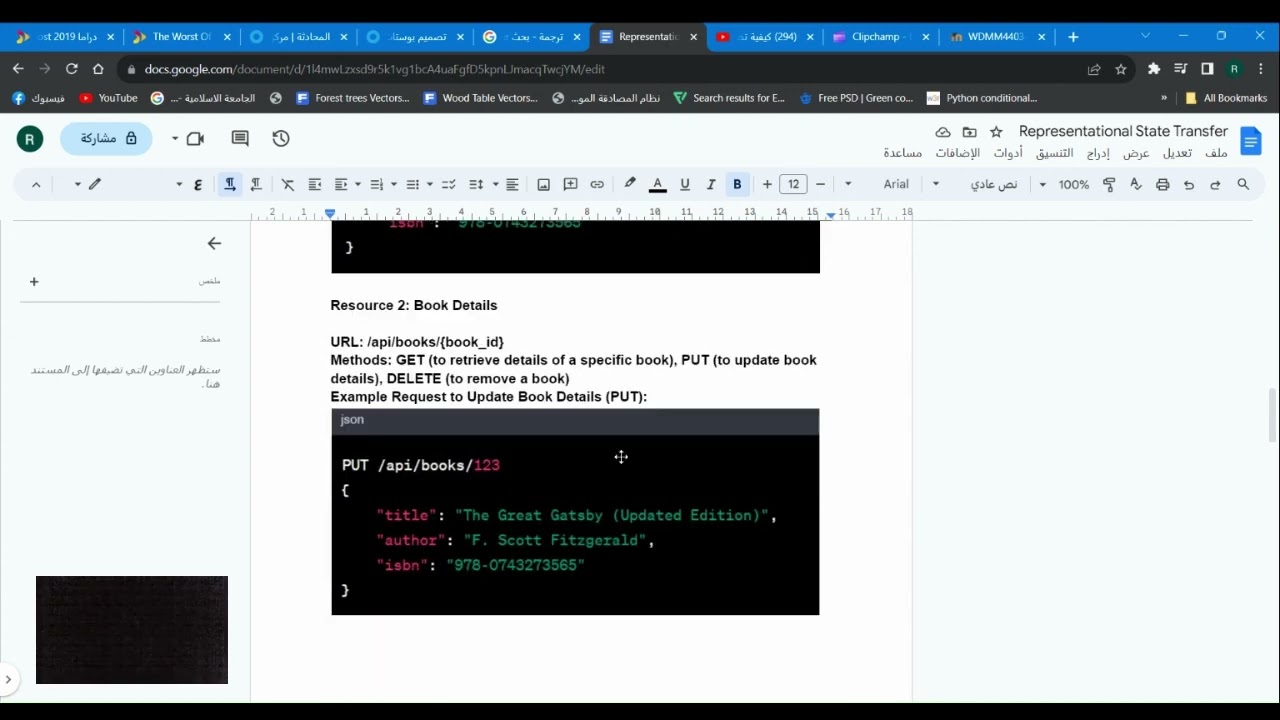The height and width of the screenshot is (720, 1280).
Task: Add a summary with plus icon
Action: tap(34, 282)
